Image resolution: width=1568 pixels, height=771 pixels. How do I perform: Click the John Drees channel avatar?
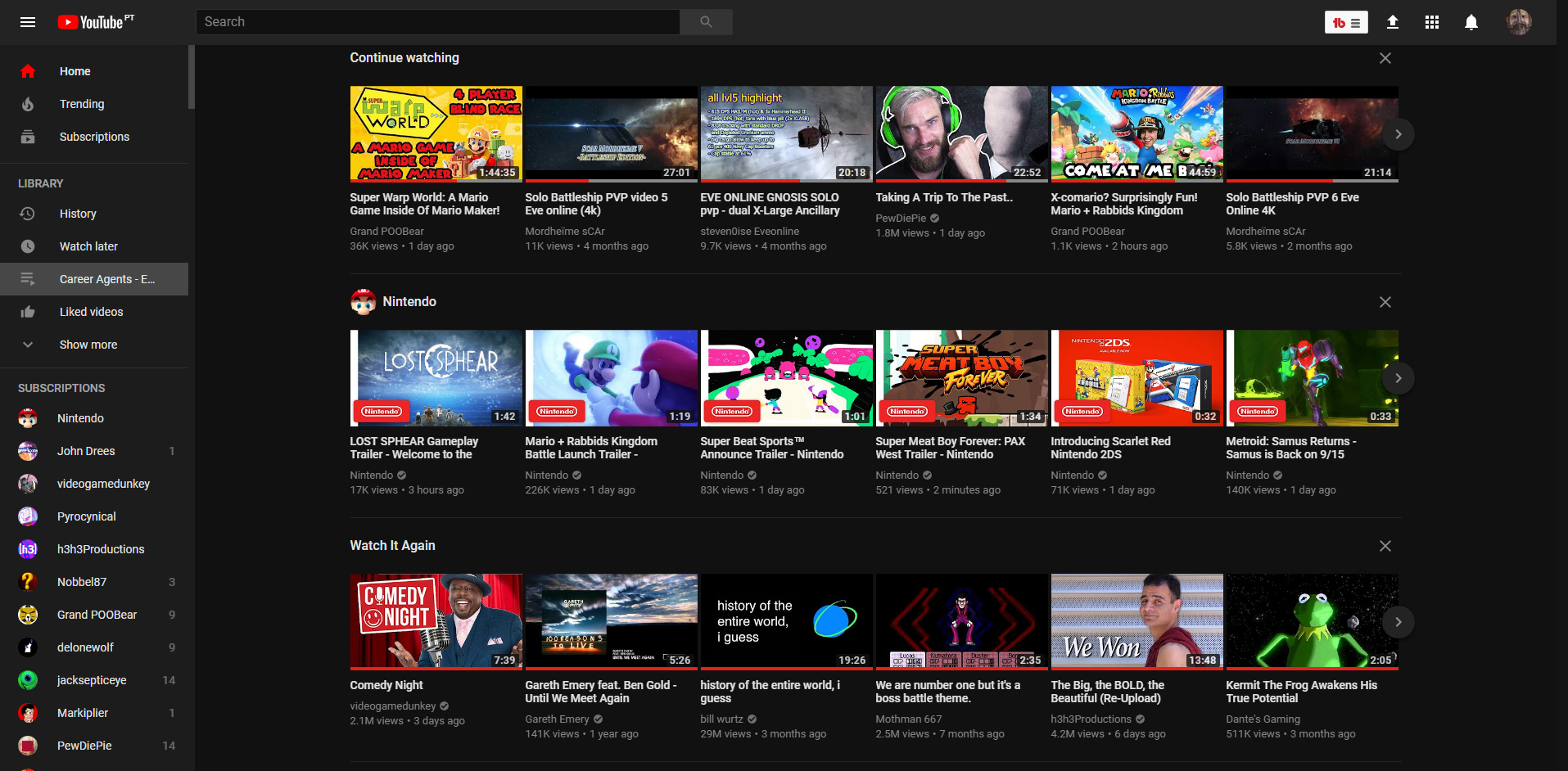click(x=28, y=451)
